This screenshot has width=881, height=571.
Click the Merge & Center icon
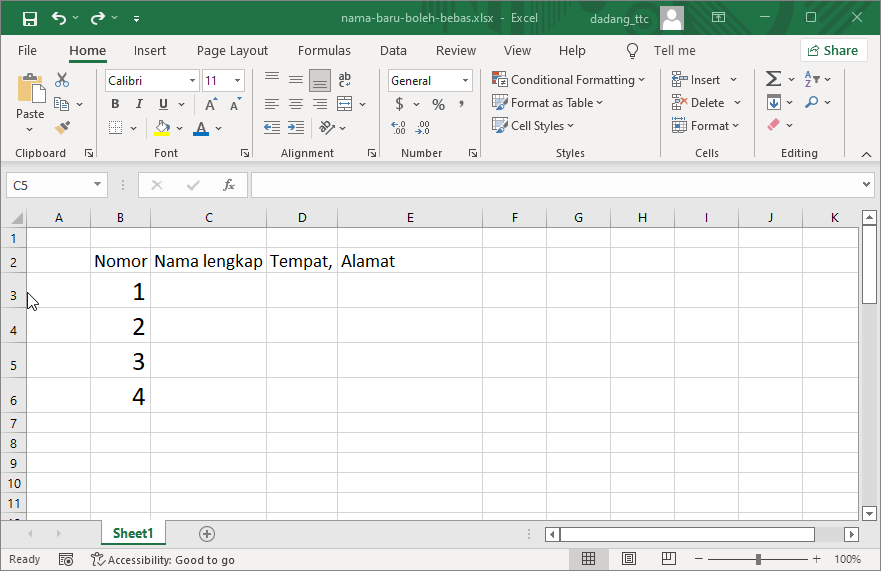click(344, 104)
